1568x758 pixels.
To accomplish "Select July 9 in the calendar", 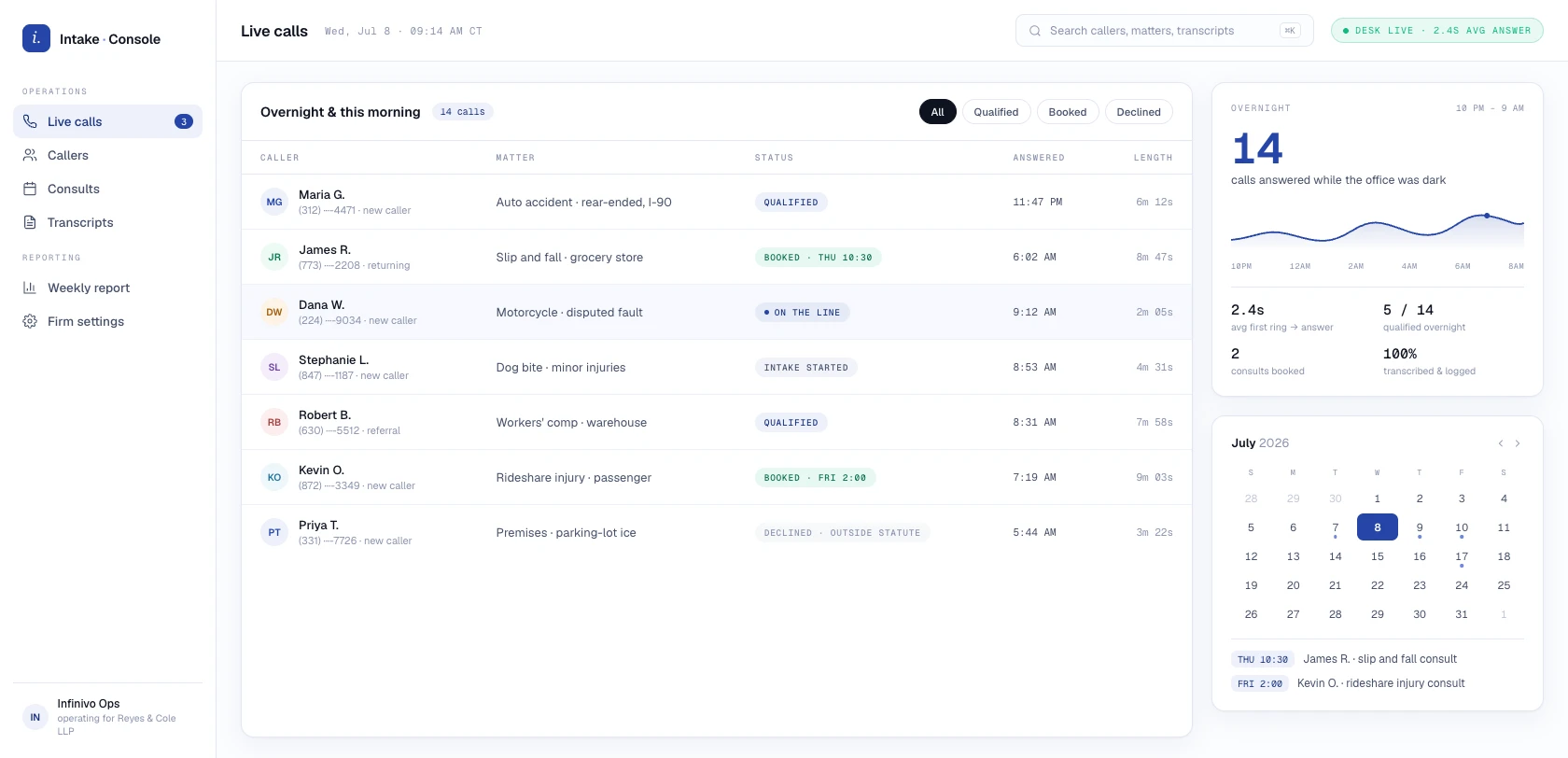I will [x=1420, y=527].
